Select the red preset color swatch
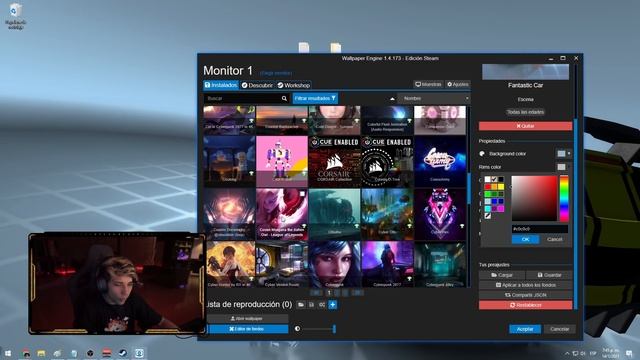This screenshot has width=640, height=360. [488, 187]
